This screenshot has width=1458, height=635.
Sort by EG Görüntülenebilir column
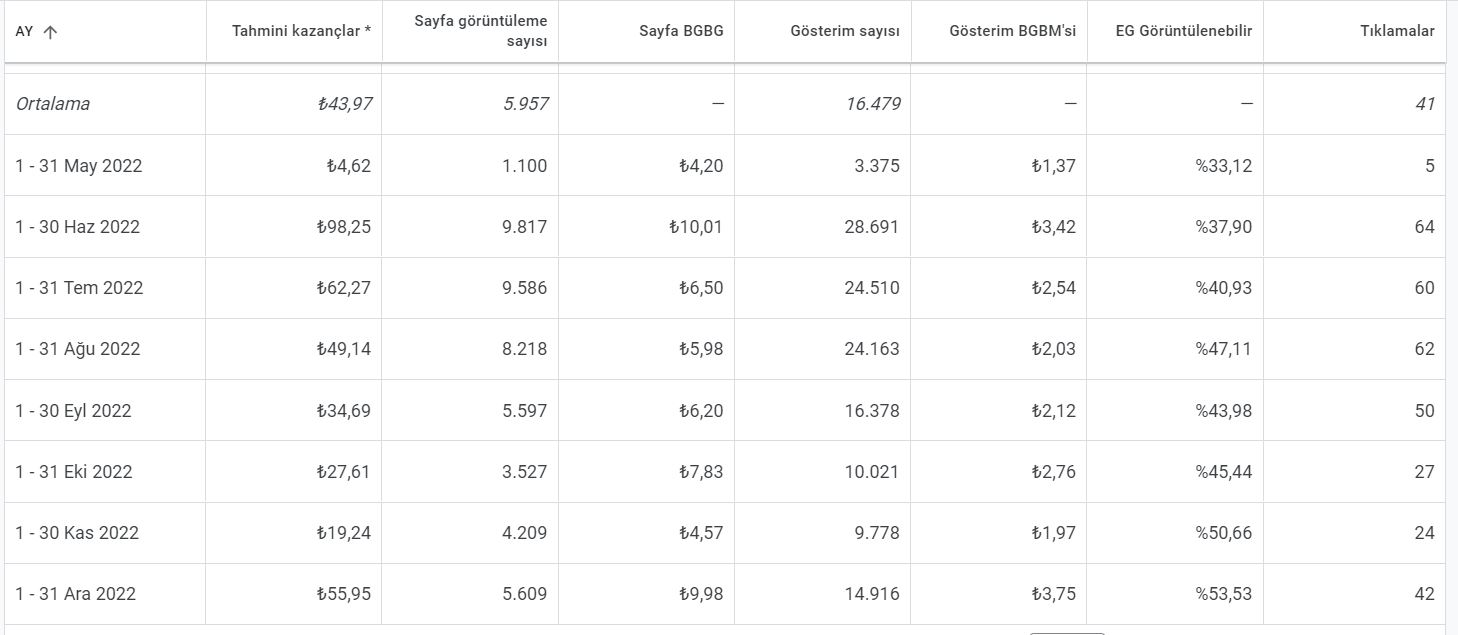pos(1184,31)
